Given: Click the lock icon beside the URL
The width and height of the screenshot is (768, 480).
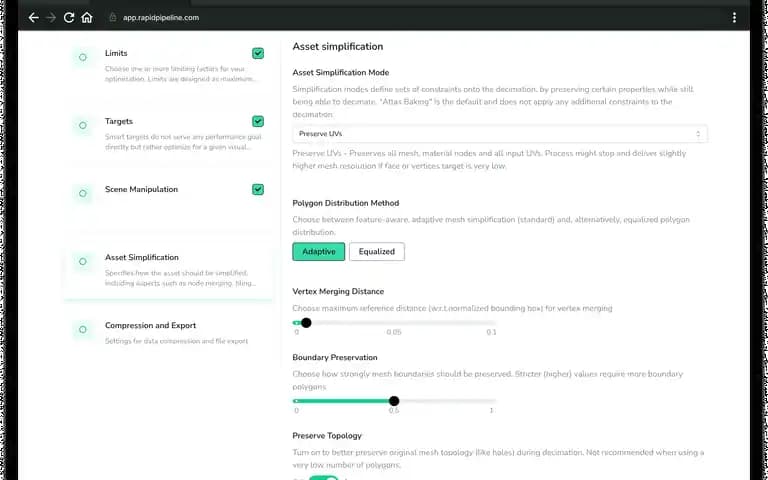Looking at the screenshot, I should (x=113, y=17).
